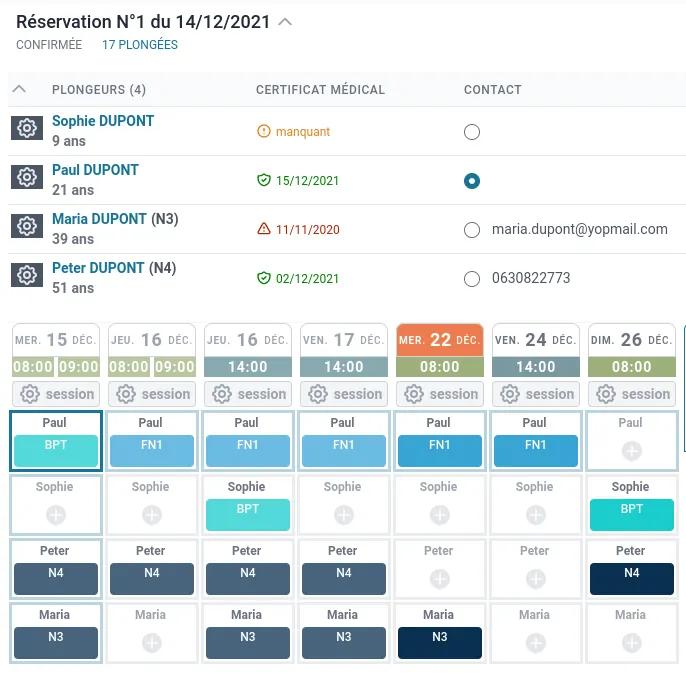Open settings gear for Sophie DUPONT
The image size is (686, 676).
tap(27, 129)
